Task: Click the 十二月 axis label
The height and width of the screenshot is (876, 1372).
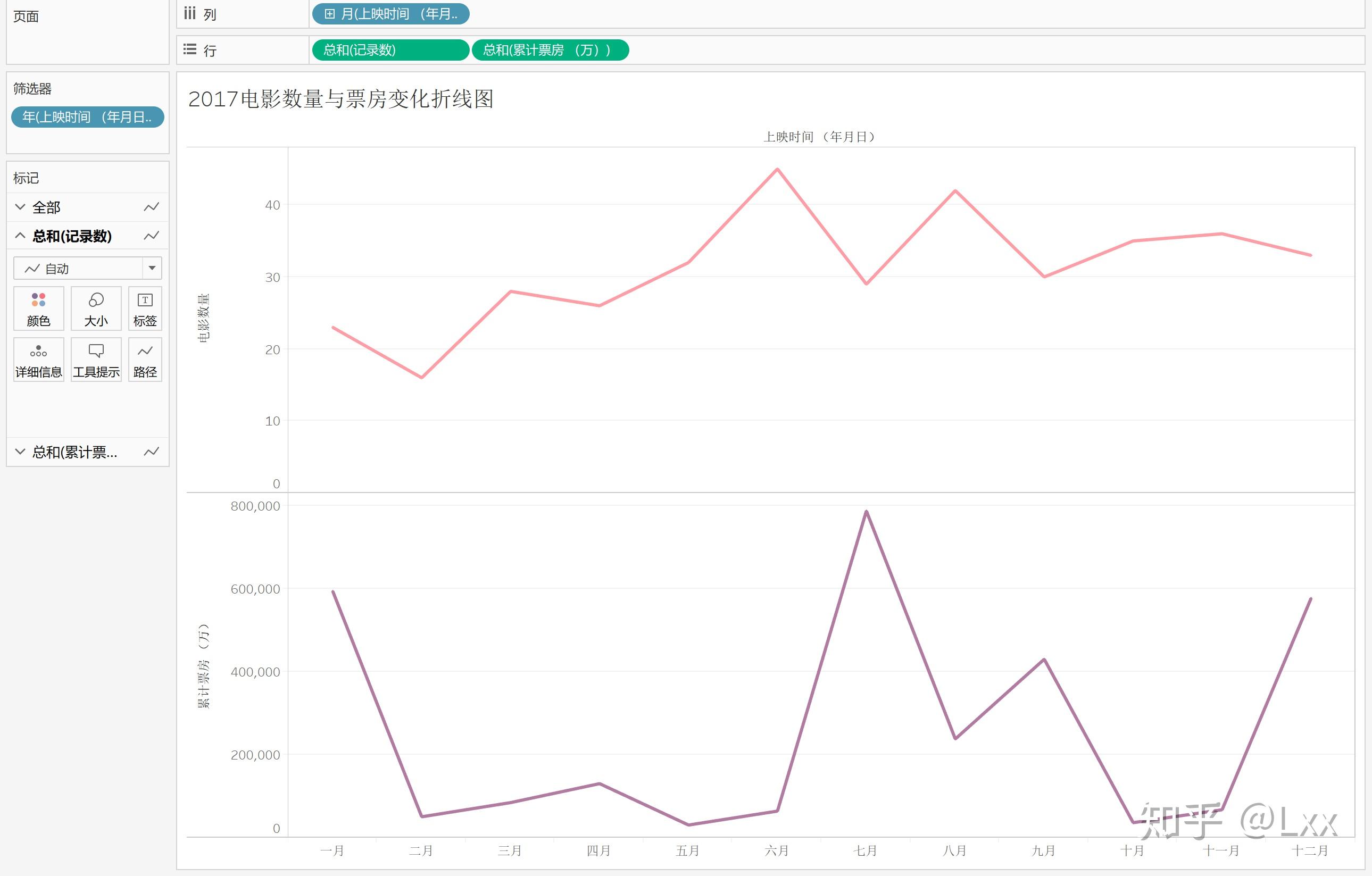Action: [1310, 851]
